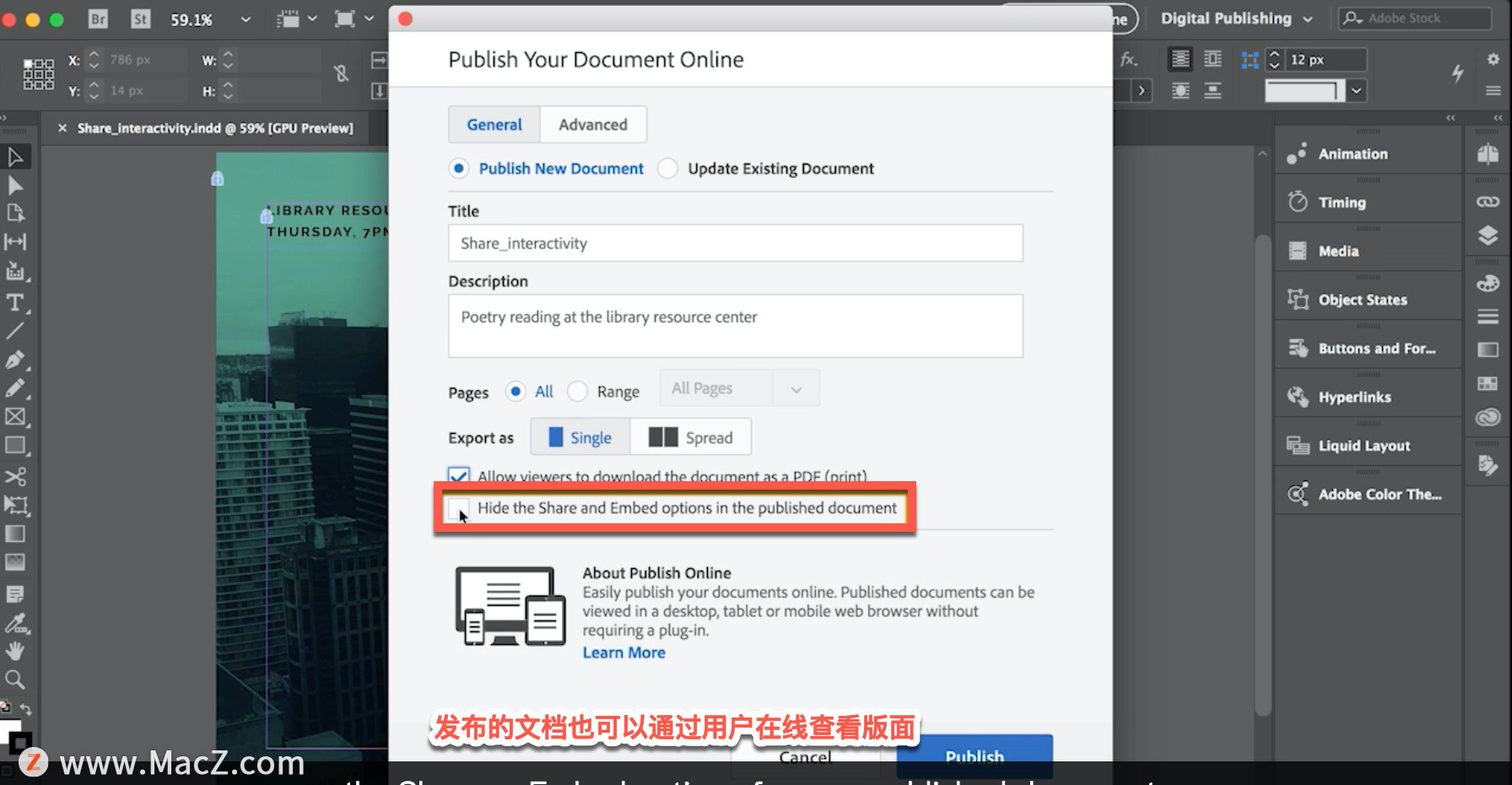Open the Timing panel
Screen dimensions: 1512x785
[1368, 203]
